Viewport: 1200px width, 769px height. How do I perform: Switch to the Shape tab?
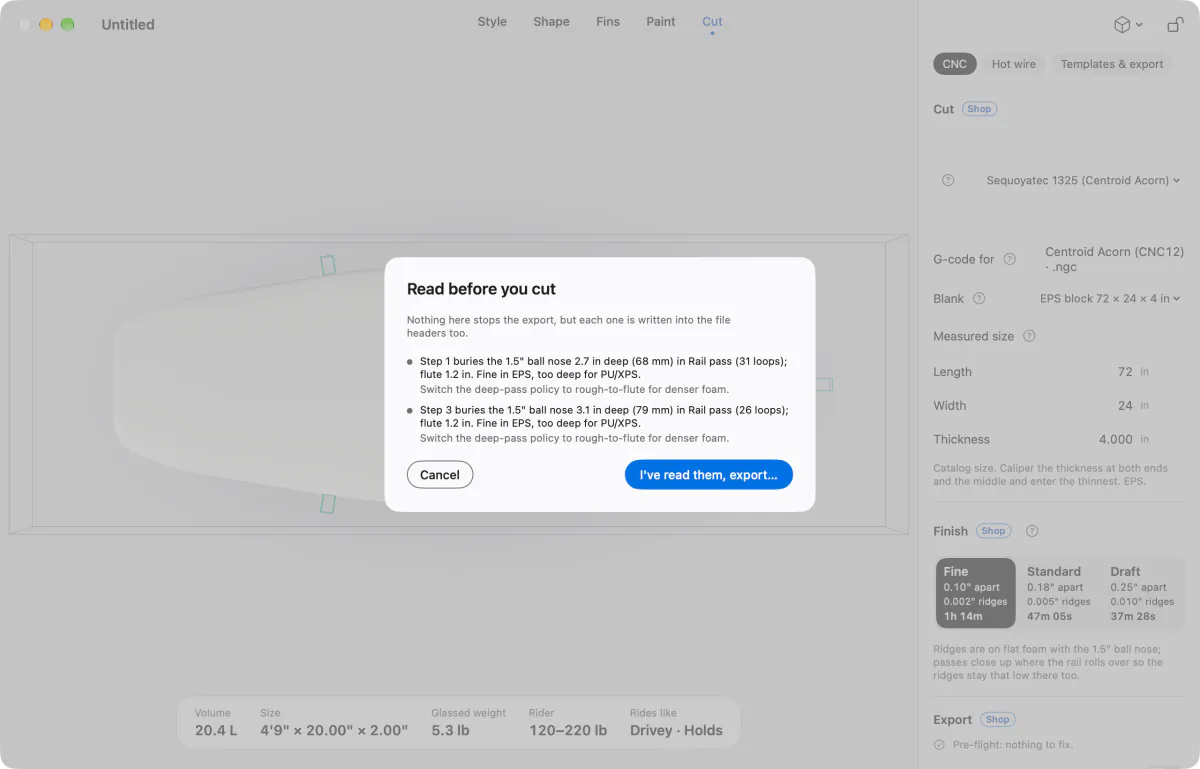coord(551,22)
